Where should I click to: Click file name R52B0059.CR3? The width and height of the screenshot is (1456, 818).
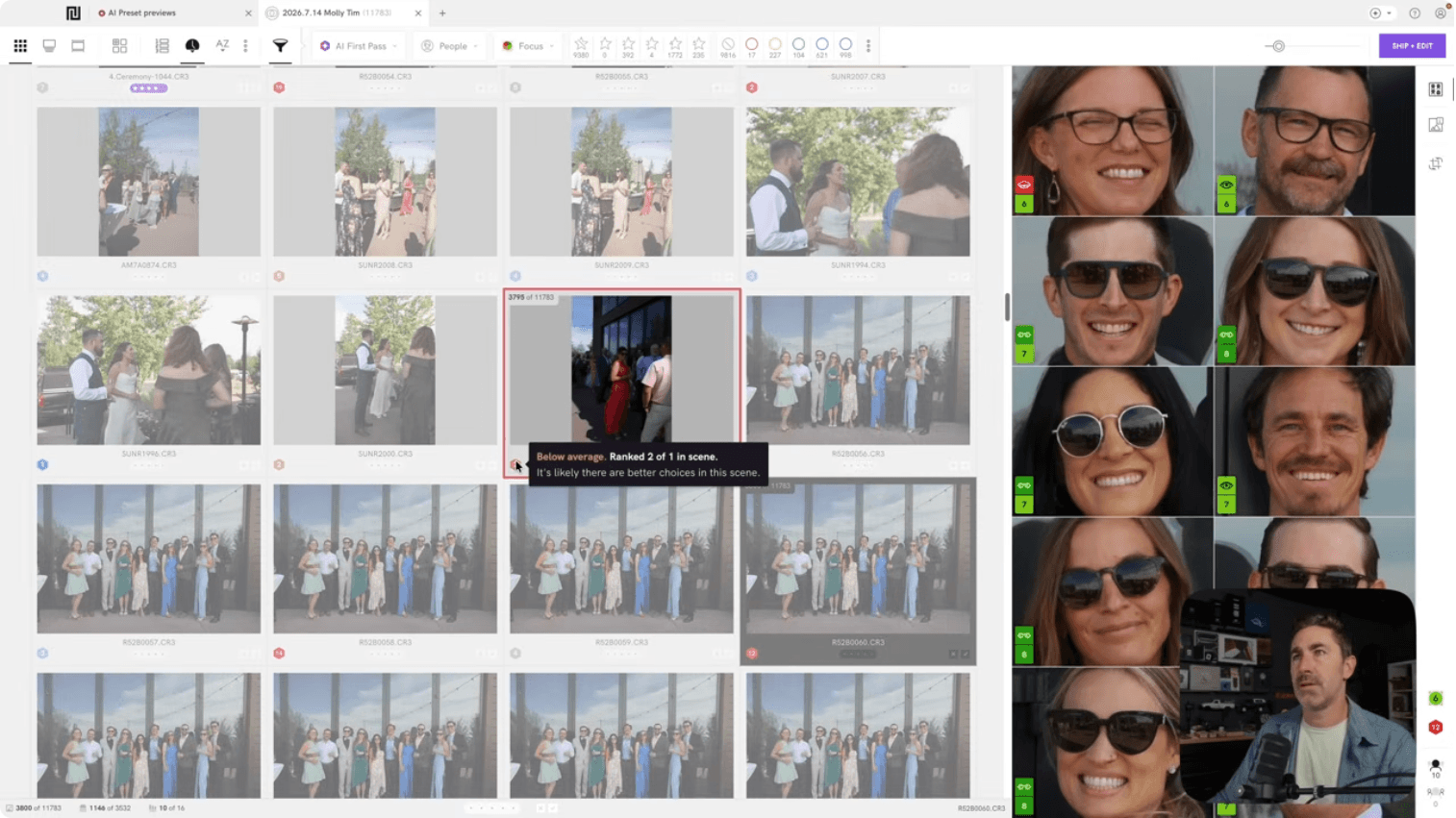(621, 642)
